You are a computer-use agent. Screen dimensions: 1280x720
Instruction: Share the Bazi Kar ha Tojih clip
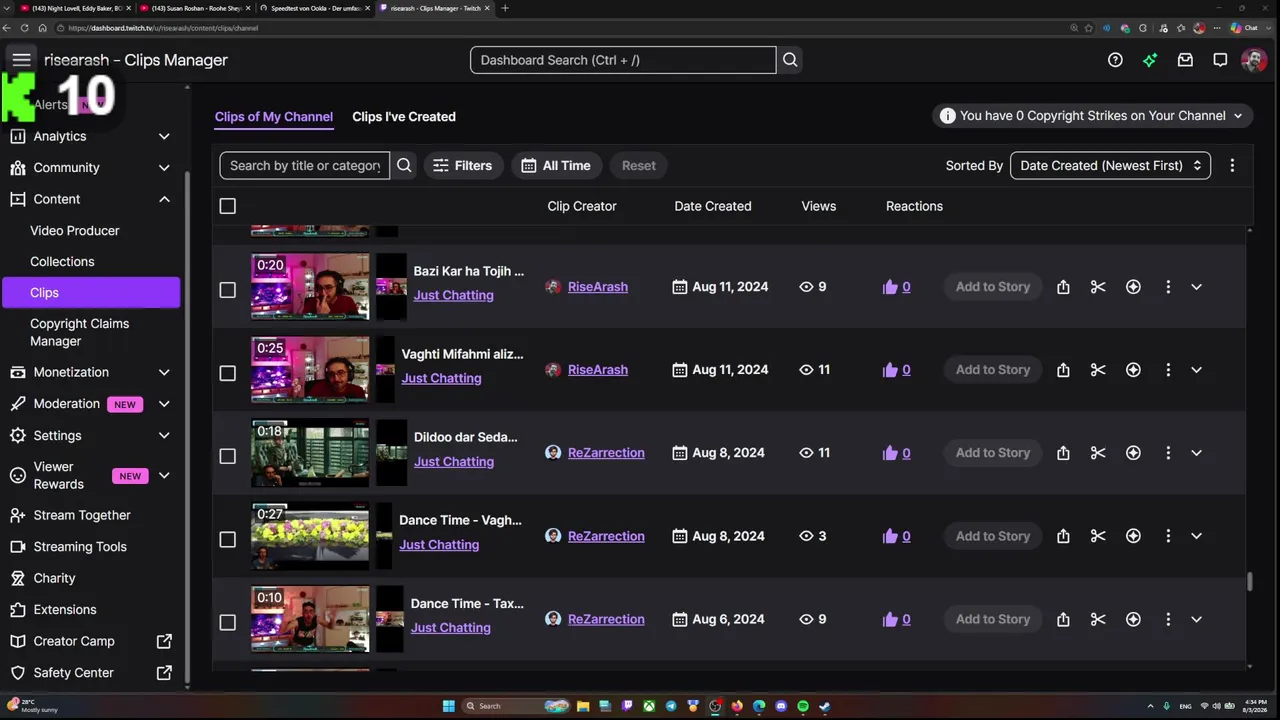pos(1063,287)
